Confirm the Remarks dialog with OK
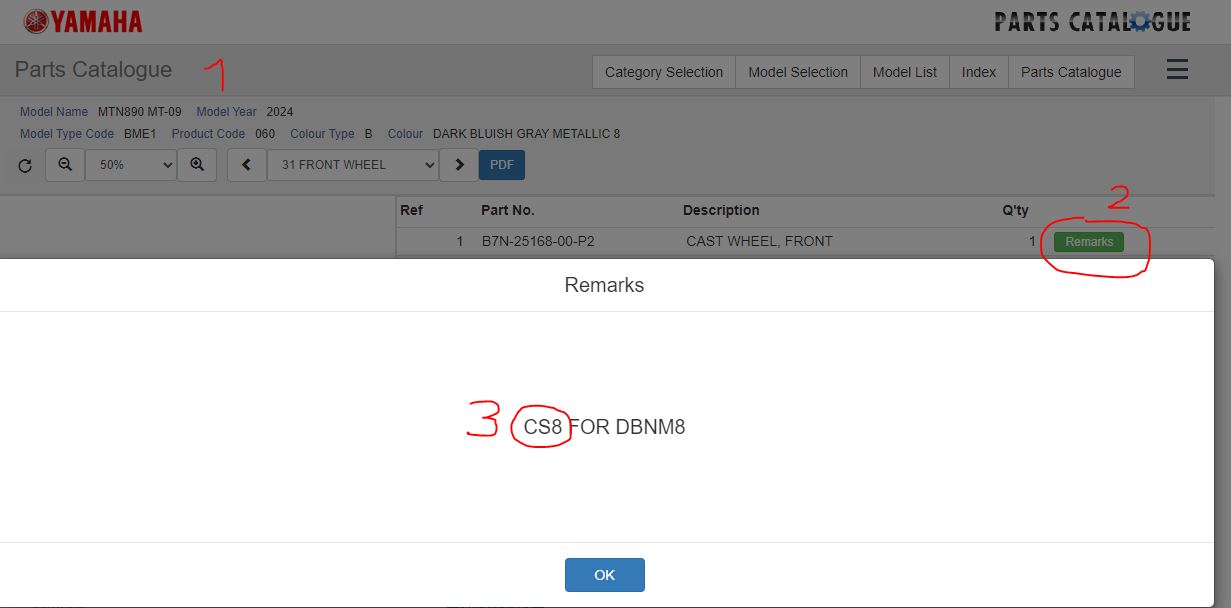The width and height of the screenshot is (1231, 608). tap(604, 575)
